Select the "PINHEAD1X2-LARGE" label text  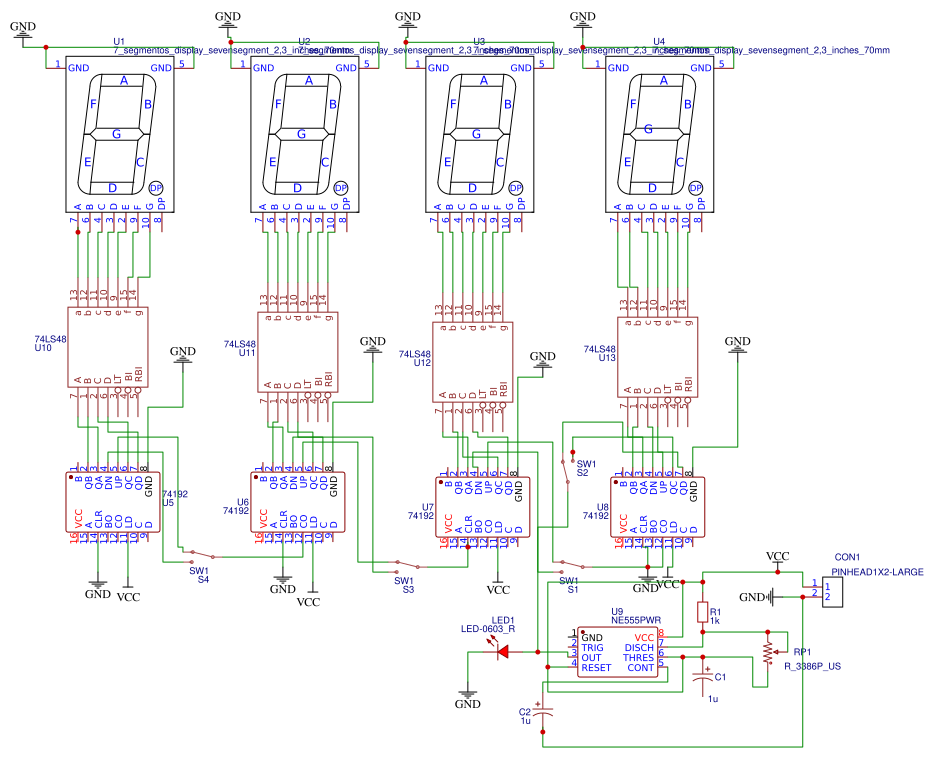[877, 572]
